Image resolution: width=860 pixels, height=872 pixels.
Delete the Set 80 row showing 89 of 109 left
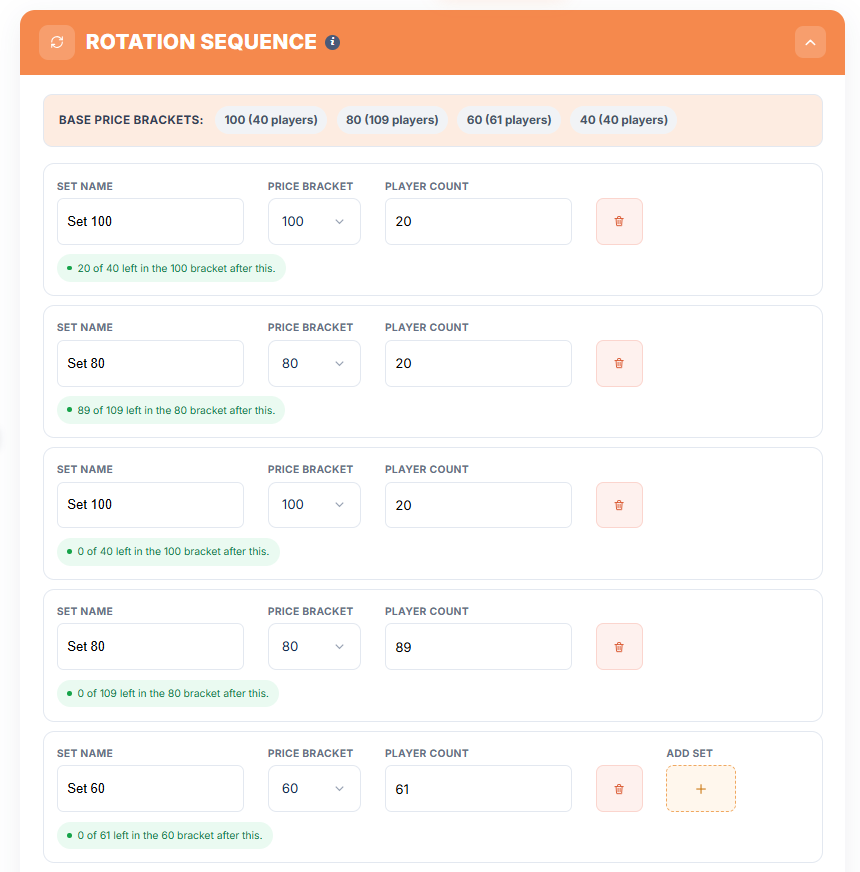tap(619, 364)
